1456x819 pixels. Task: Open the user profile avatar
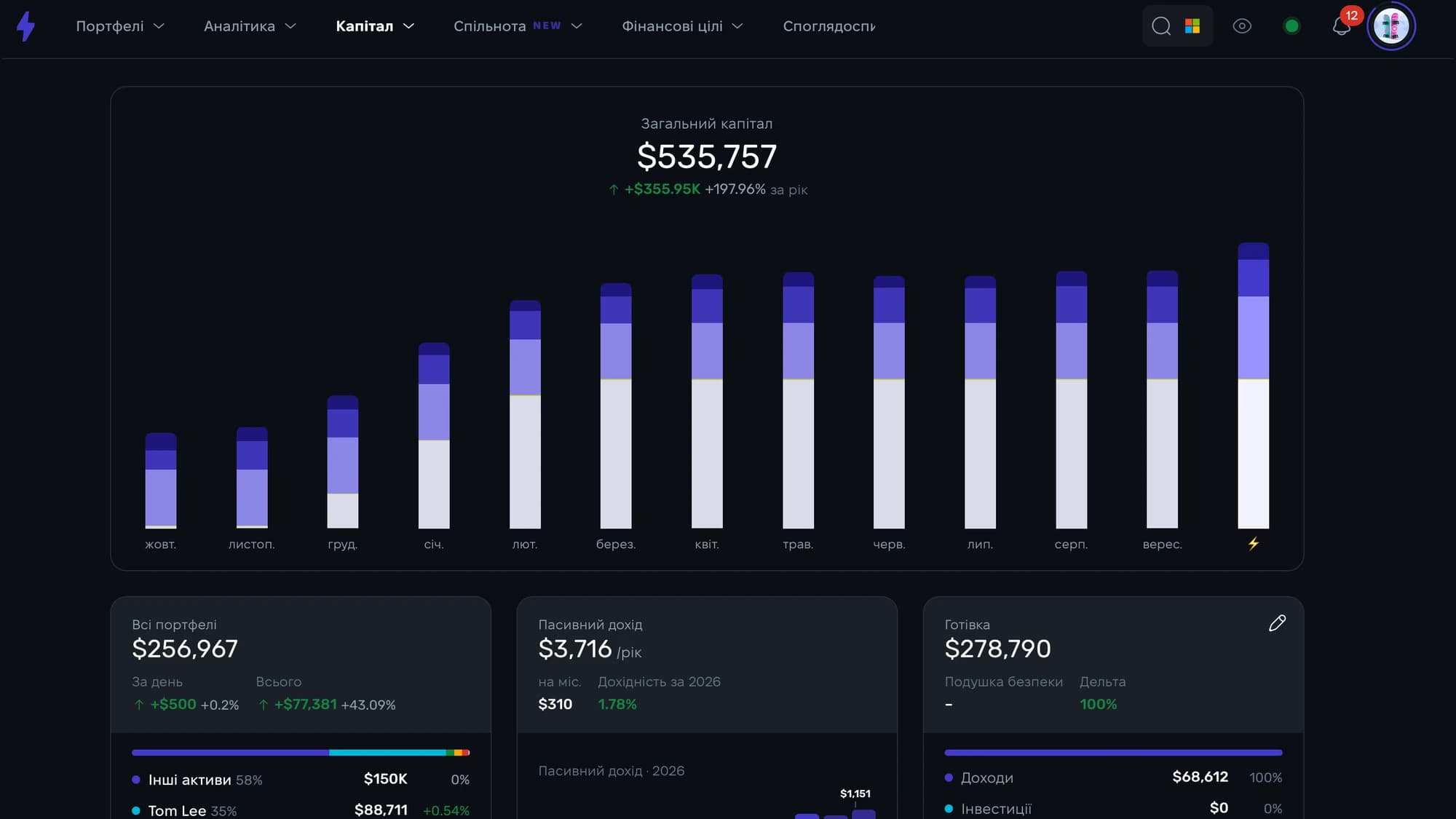tap(1391, 26)
